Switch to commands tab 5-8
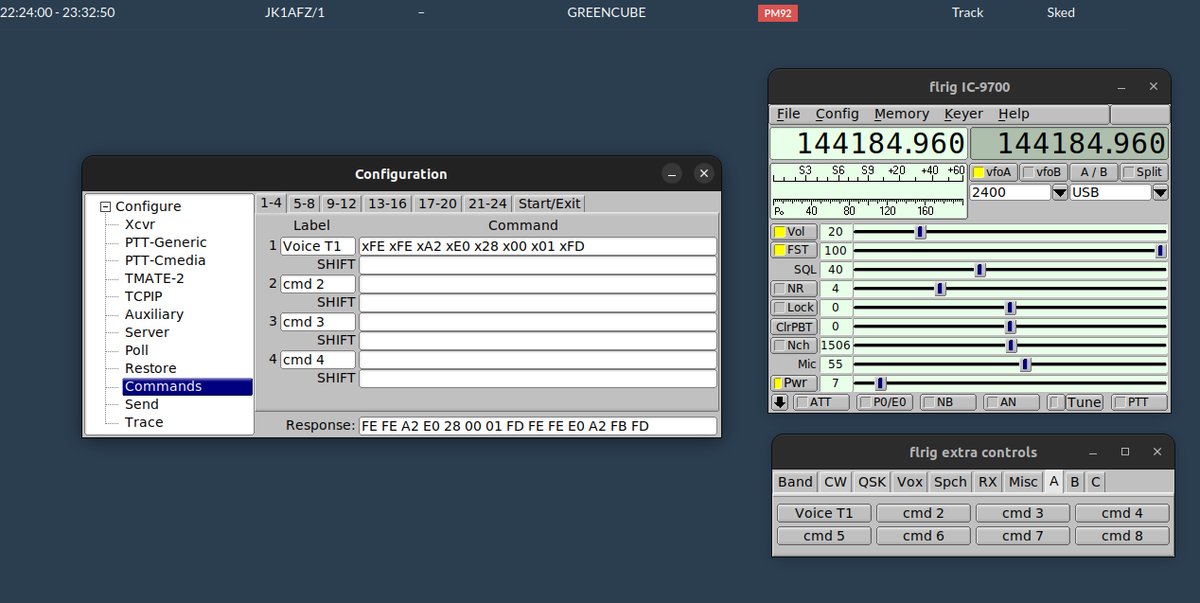 [x=305, y=203]
